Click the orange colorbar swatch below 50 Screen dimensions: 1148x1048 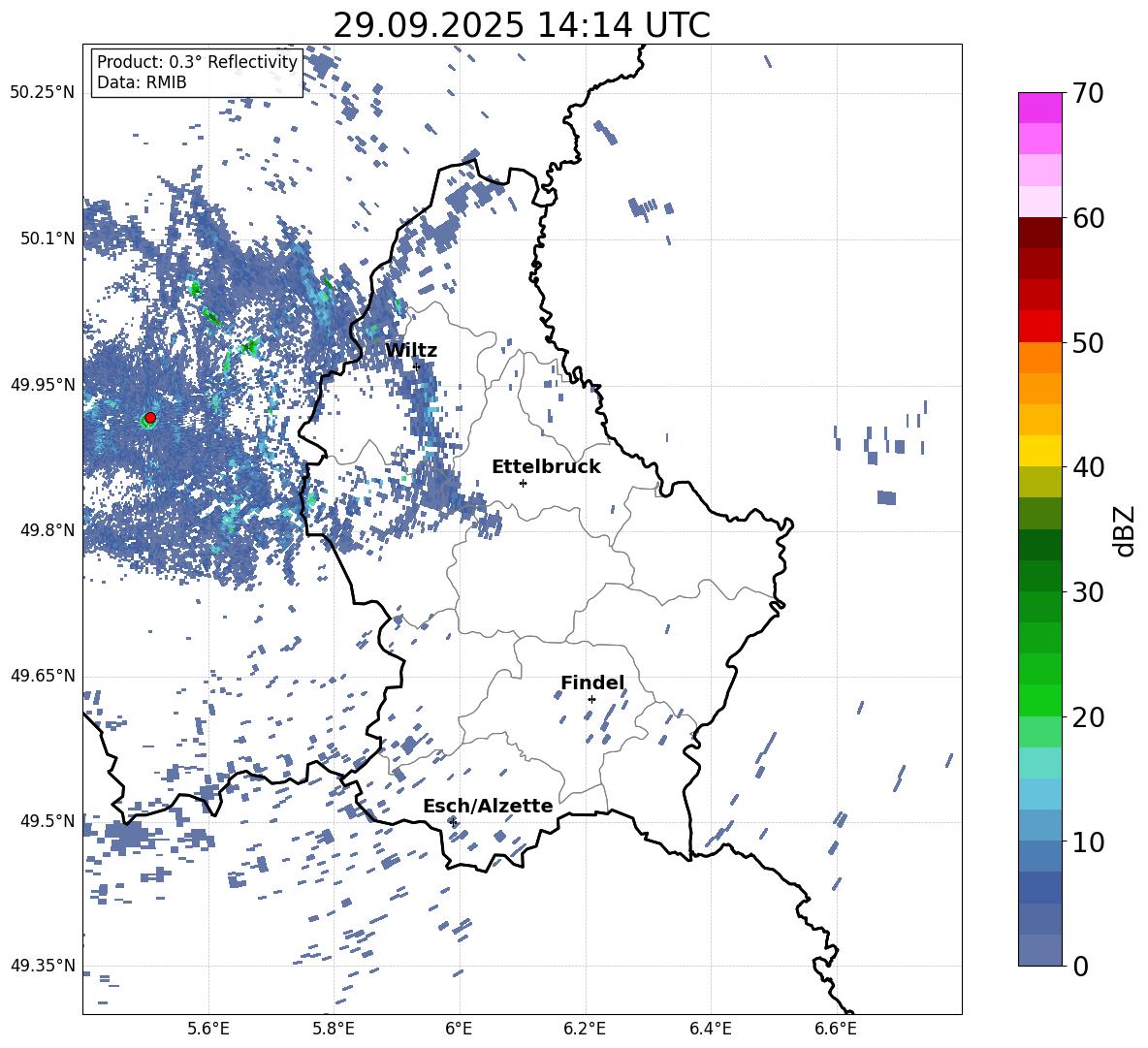(1040, 358)
